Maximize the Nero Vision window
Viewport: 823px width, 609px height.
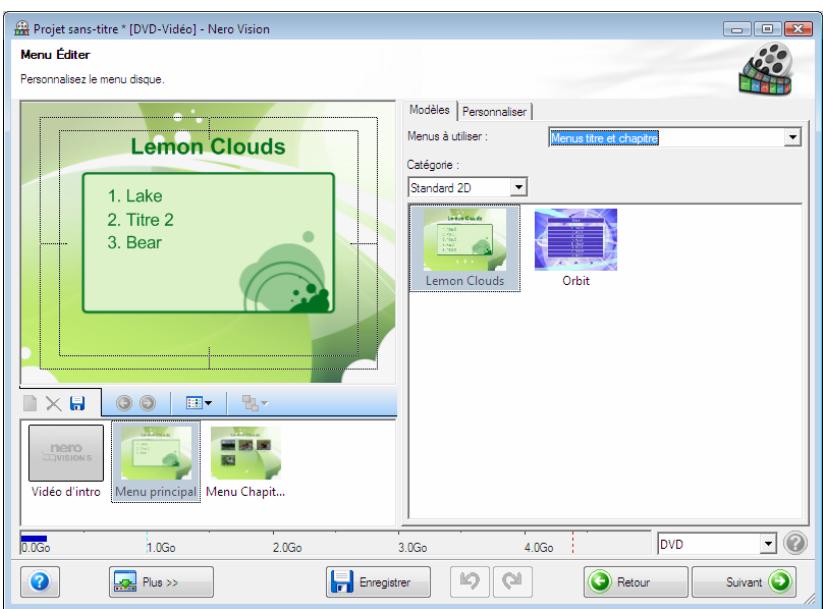click(767, 28)
